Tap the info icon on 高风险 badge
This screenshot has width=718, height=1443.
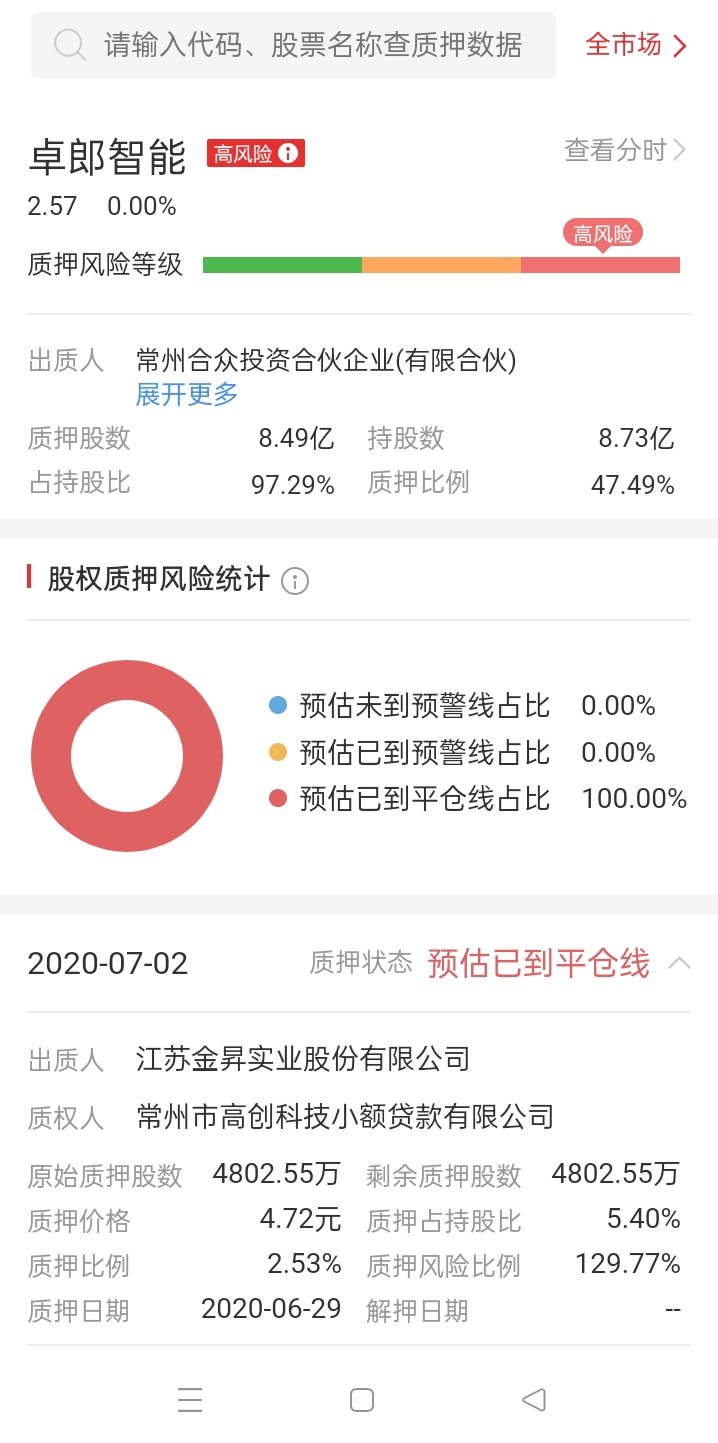click(x=288, y=153)
